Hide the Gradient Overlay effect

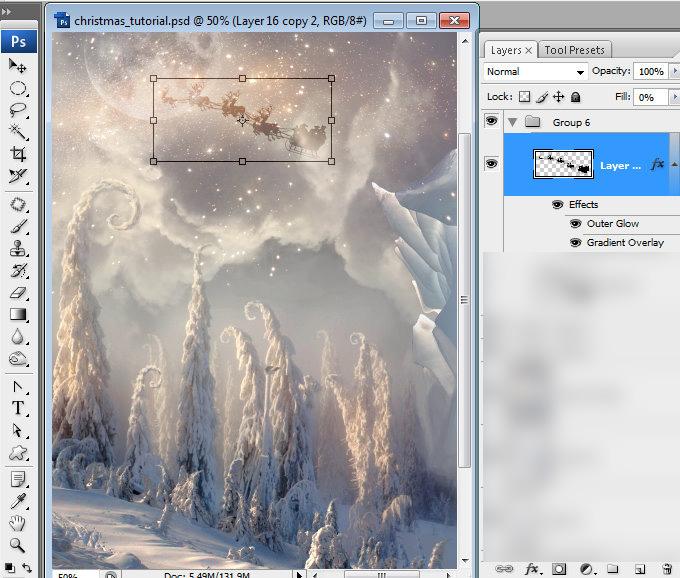[575, 242]
